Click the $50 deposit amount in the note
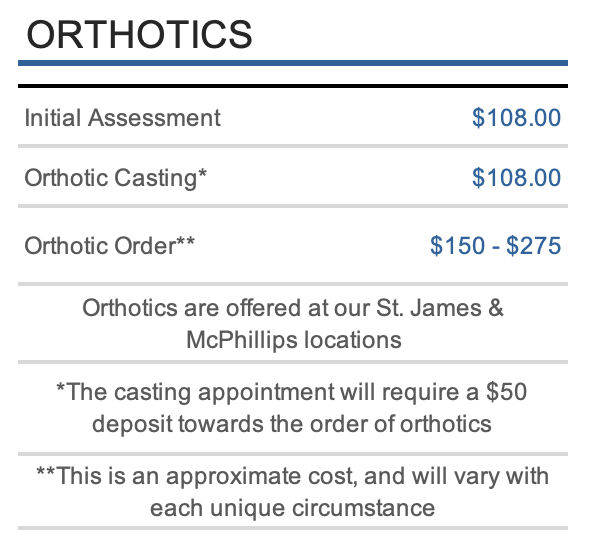The image size is (610, 550). click(x=505, y=392)
